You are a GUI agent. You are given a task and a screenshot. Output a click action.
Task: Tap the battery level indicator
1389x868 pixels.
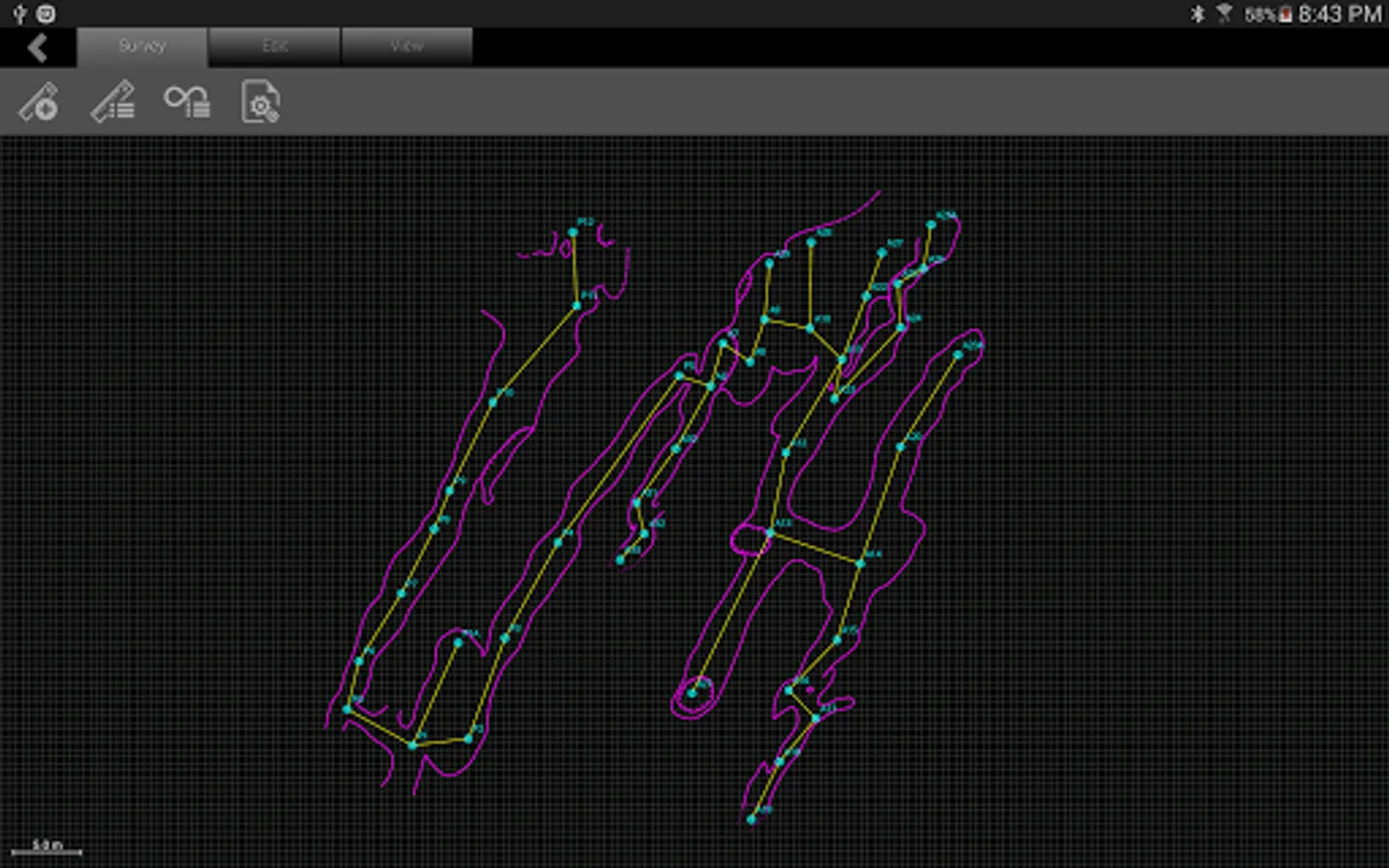click(x=1267, y=14)
